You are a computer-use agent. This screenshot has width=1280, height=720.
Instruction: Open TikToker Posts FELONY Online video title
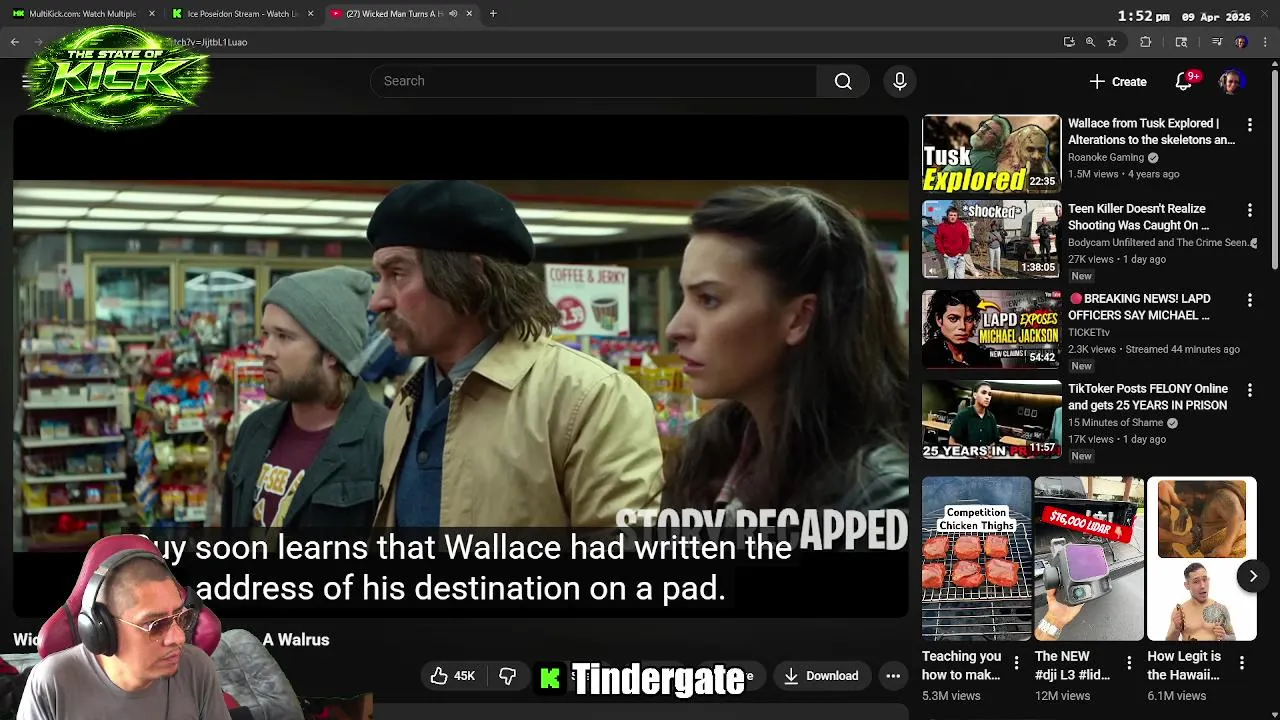(1148, 397)
